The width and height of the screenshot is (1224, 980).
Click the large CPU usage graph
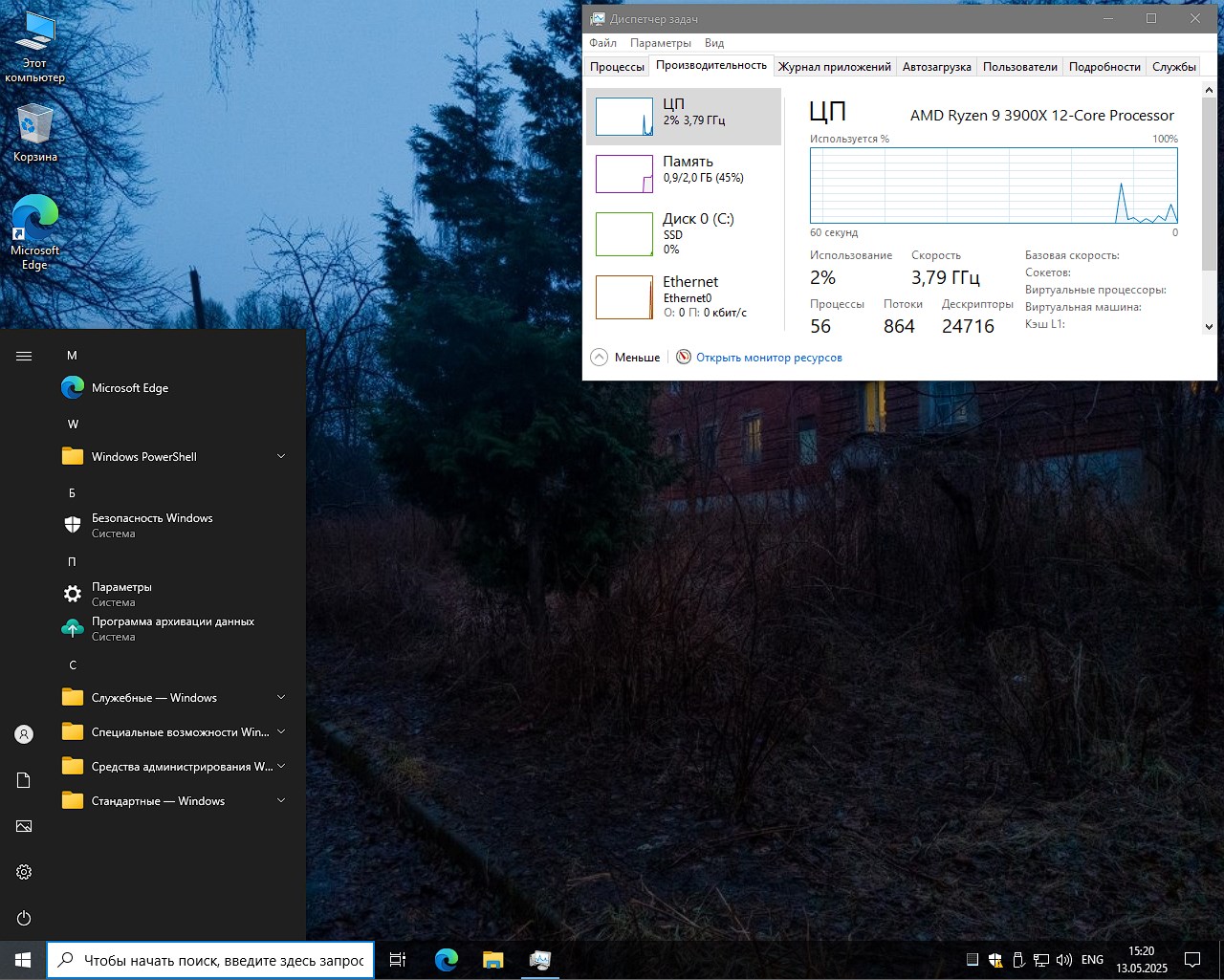994,185
